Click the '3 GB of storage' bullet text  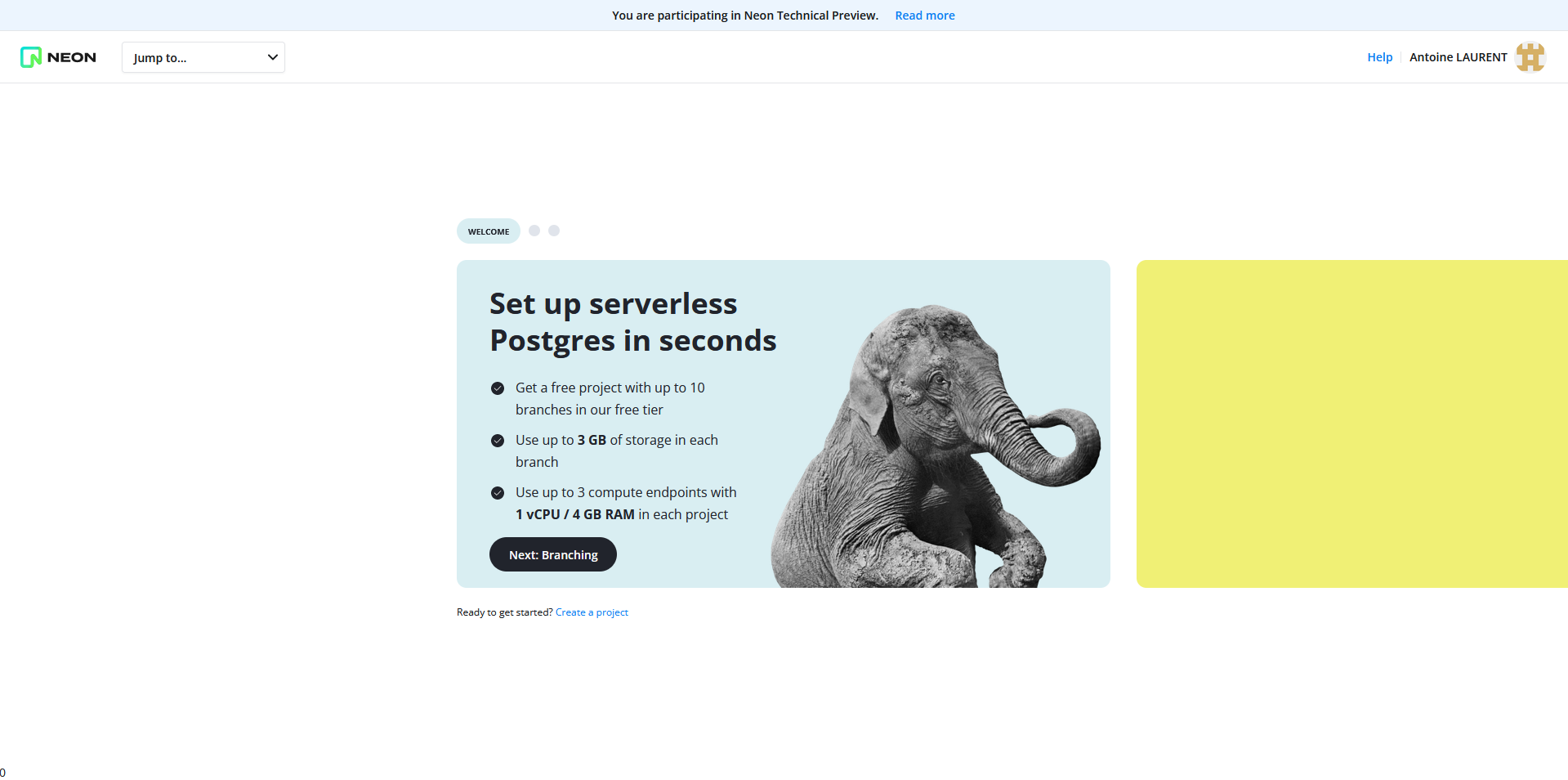point(617,451)
